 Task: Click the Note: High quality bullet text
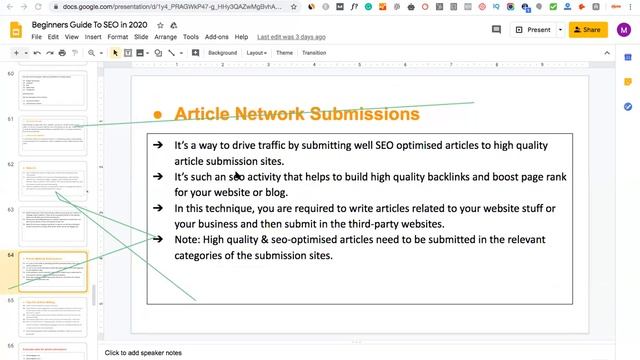pyautogui.click(x=360, y=247)
